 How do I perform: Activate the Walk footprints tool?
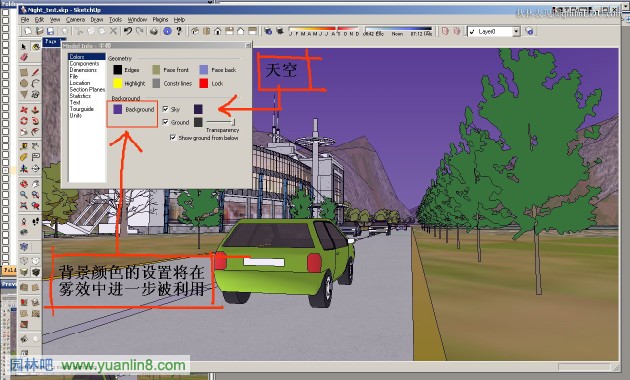tap(35, 221)
